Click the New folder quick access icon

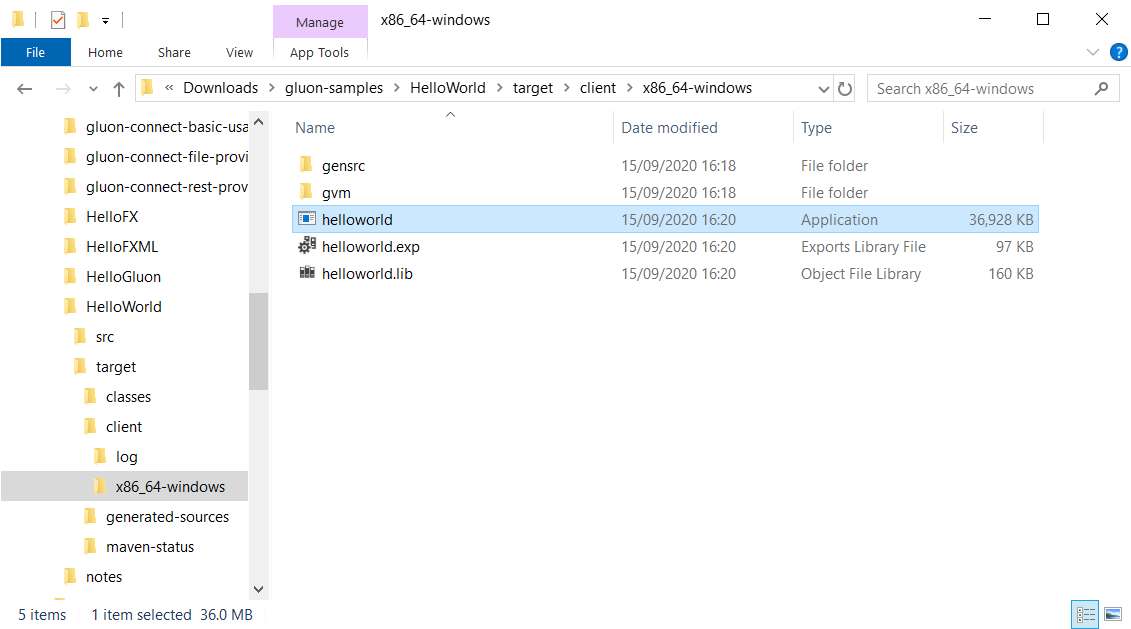tap(84, 19)
